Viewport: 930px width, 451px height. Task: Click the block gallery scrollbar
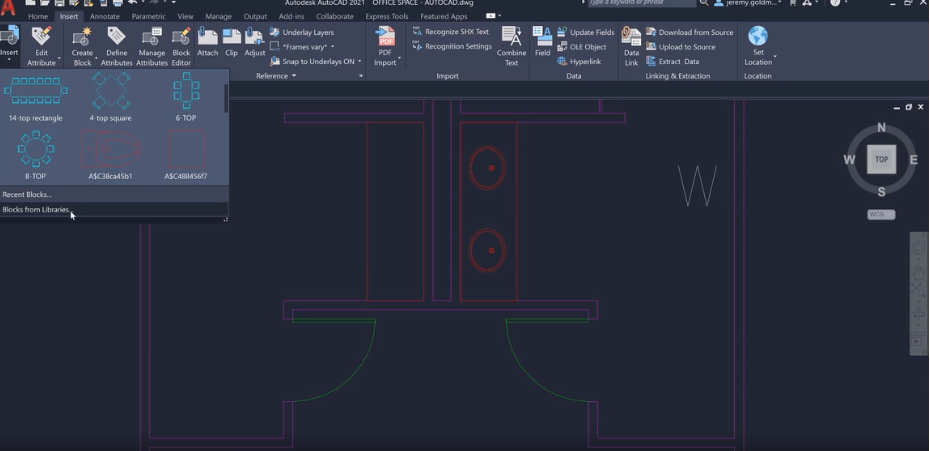225,99
